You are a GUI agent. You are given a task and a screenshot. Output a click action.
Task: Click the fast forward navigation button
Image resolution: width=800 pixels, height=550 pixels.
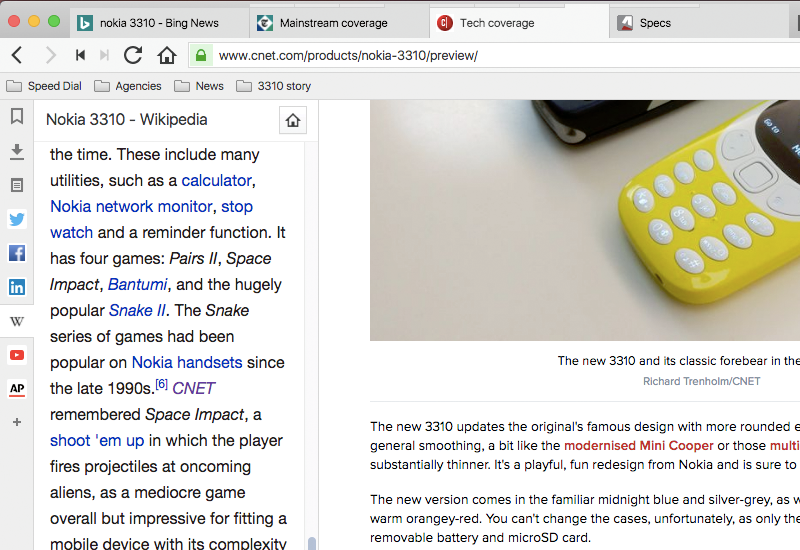tap(104, 55)
